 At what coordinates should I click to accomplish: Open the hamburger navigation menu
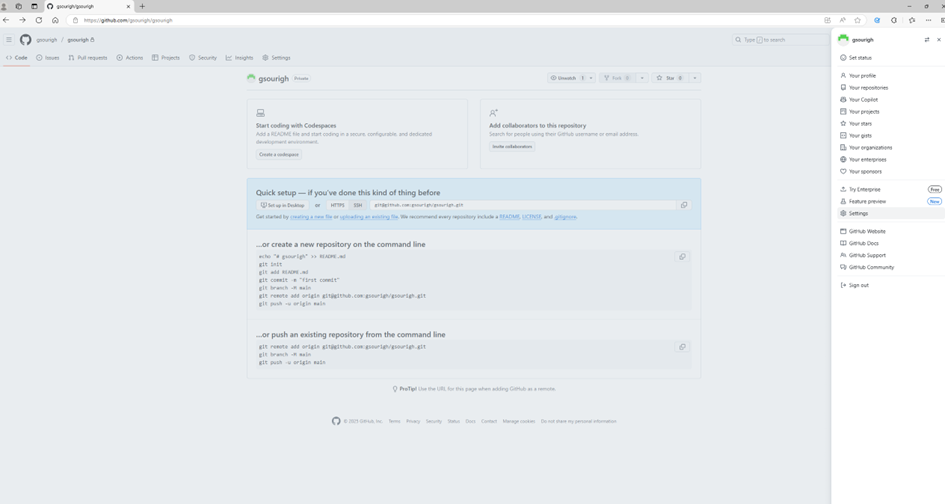coord(9,40)
